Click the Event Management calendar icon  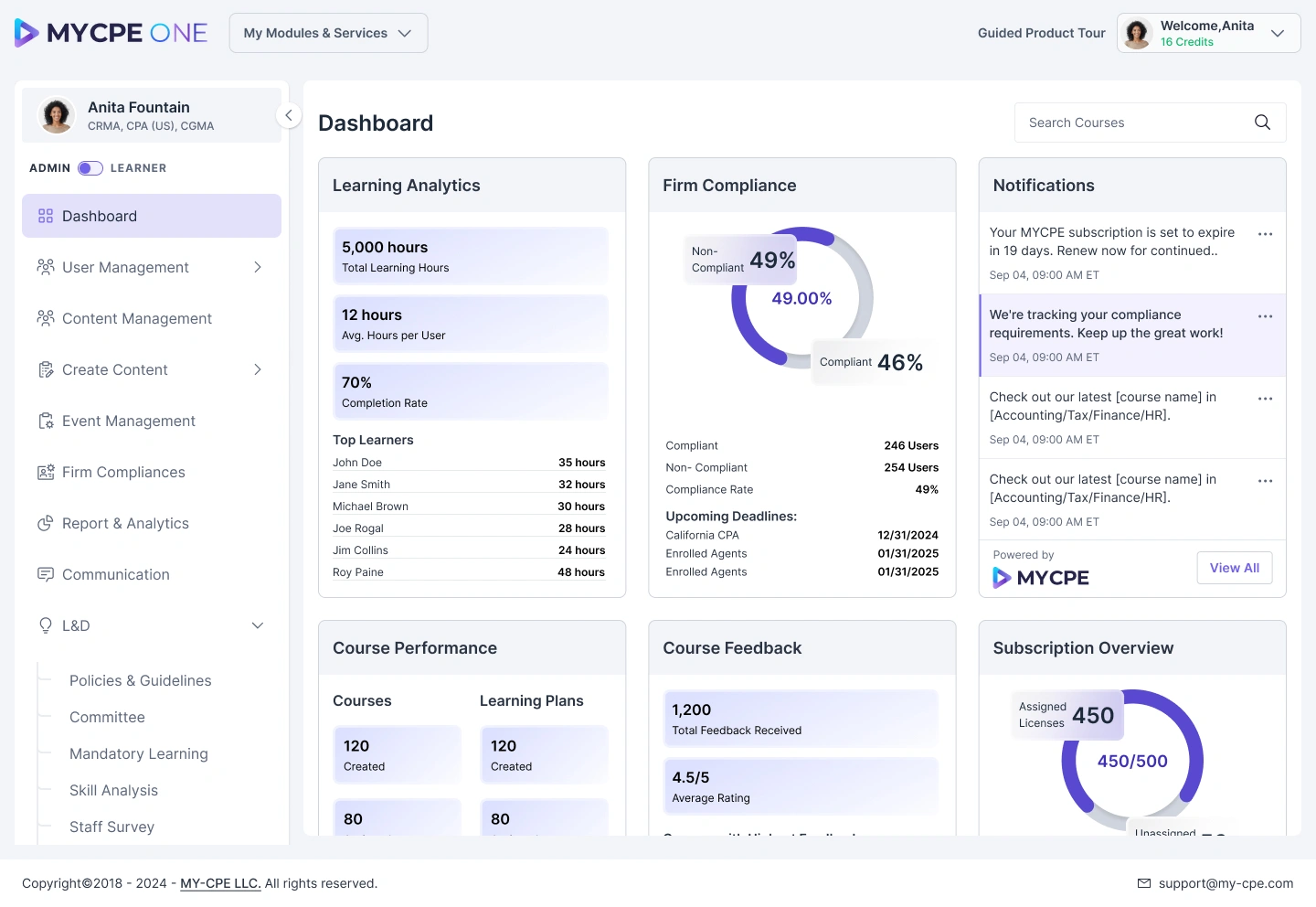[46, 421]
